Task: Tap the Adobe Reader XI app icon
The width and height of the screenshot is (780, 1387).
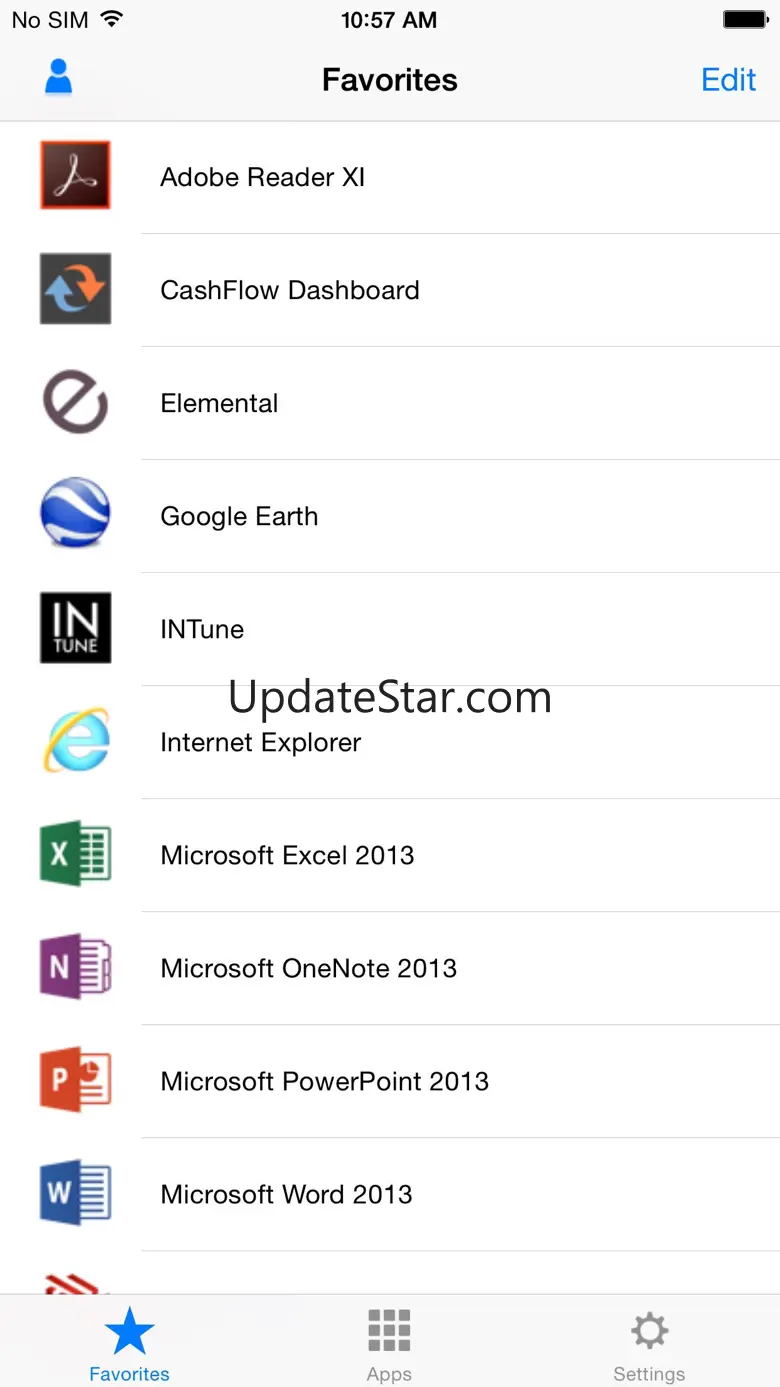Action: 75,176
